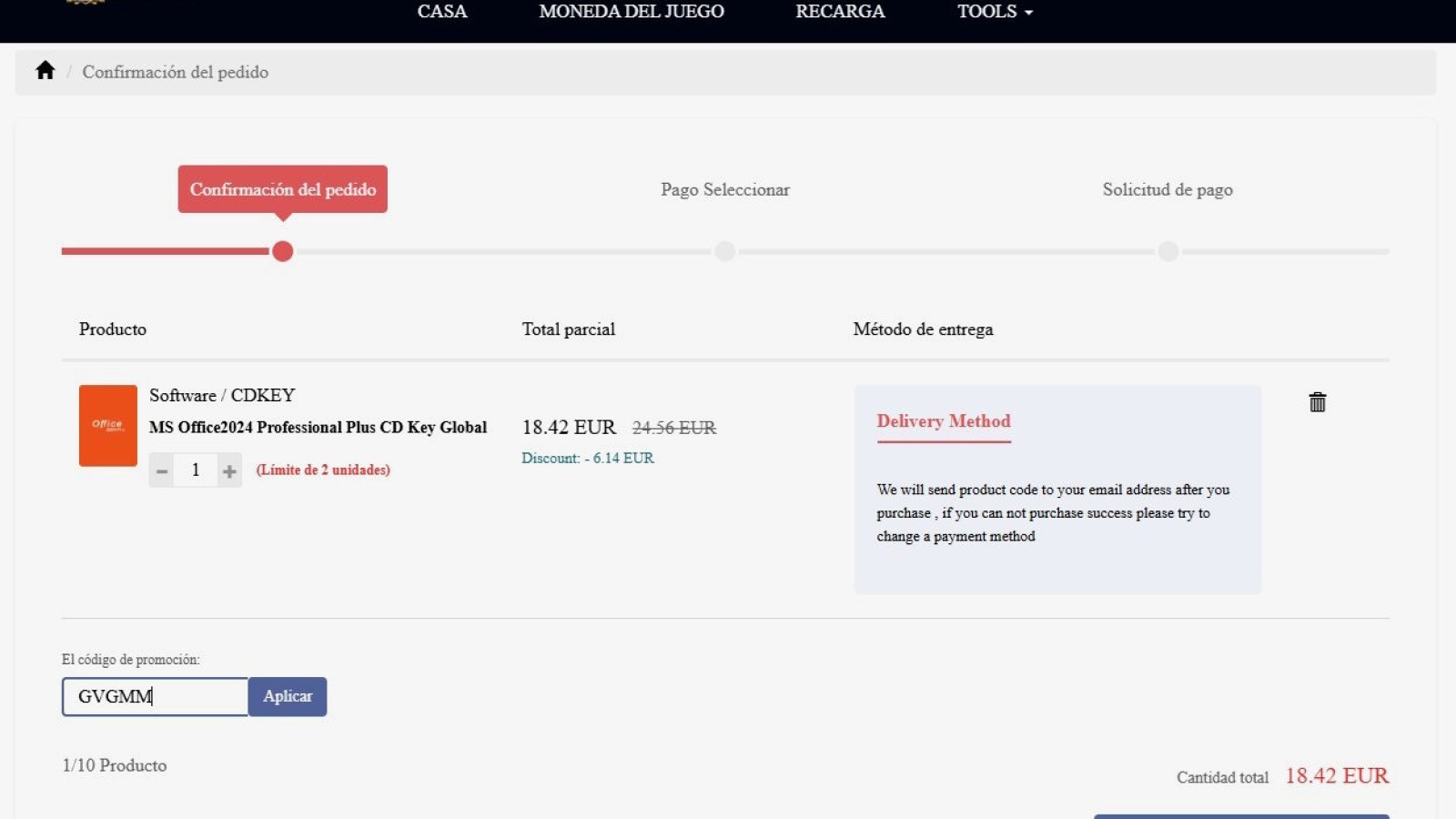Click the 18.42 EUR subtotal price

pos(569,427)
